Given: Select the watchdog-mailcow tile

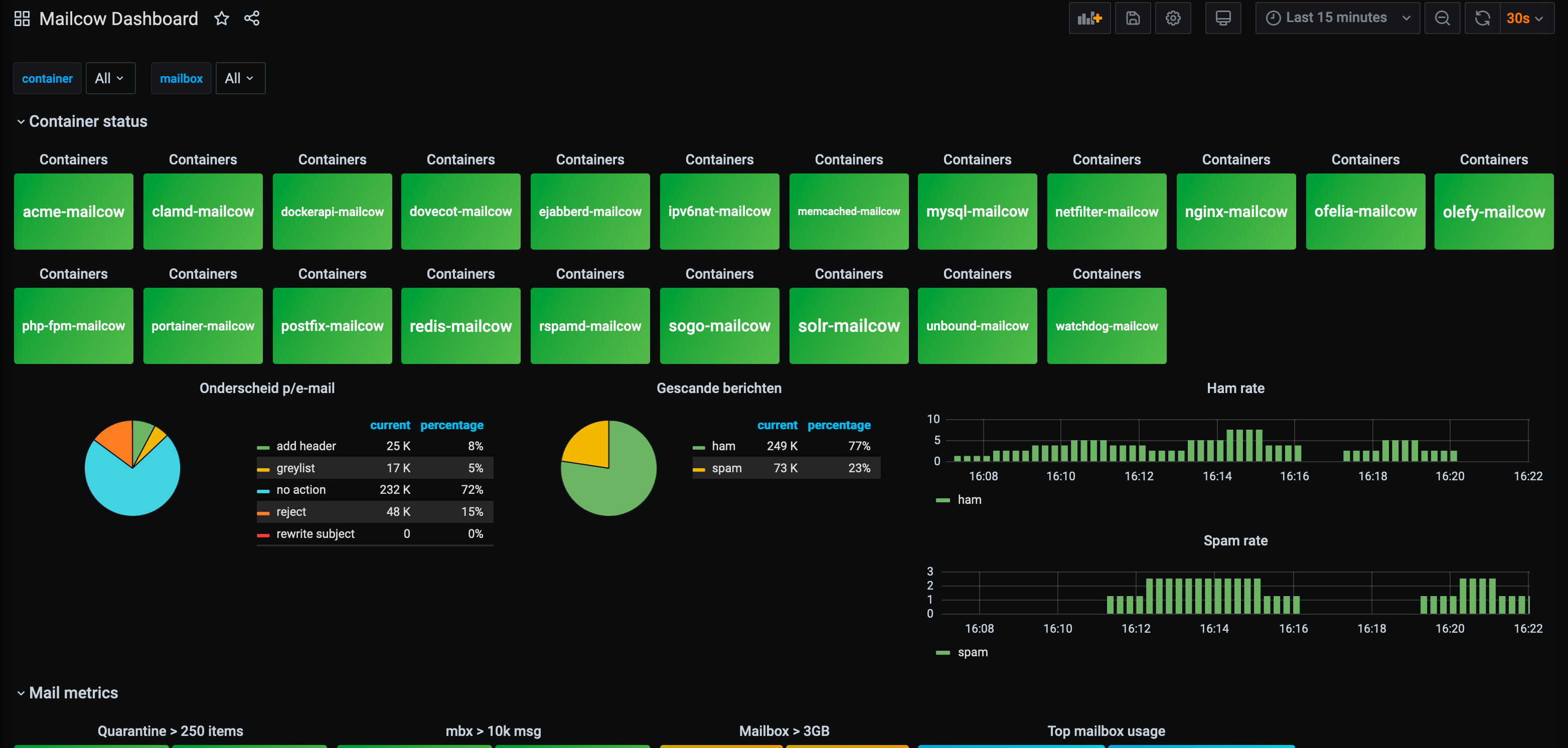Looking at the screenshot, I should click(x=1107, y=325).
